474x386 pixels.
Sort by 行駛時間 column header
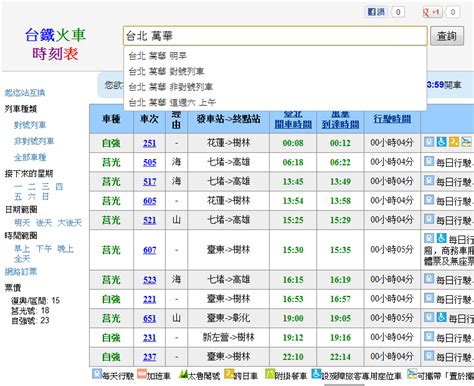click(392, 119)
